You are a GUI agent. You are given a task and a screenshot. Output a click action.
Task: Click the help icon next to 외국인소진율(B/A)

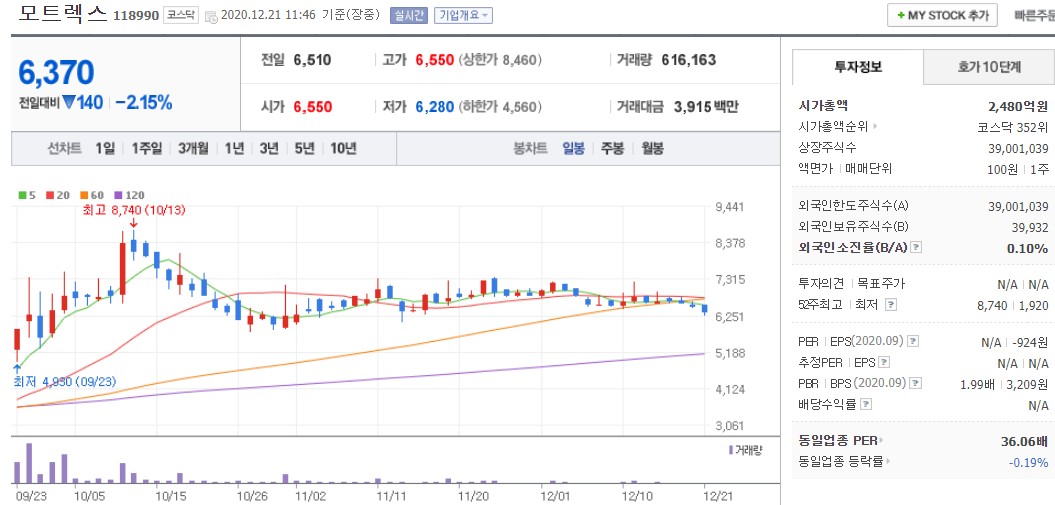tap(916, 247)
